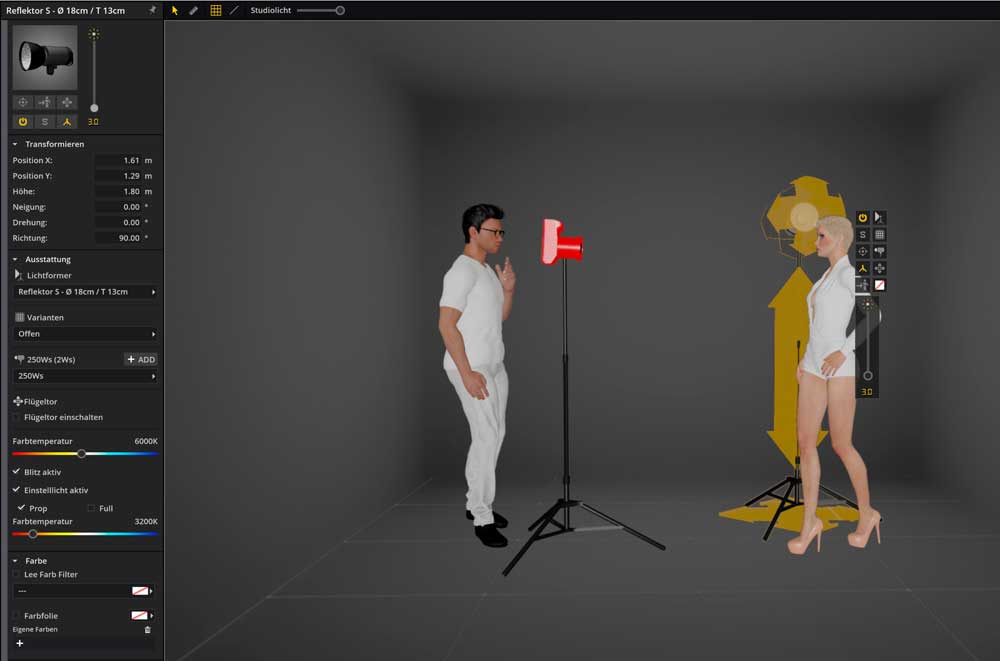This screenshot has height=661, width=1000.
Task: Click the Reflektor S preview thumbnail
Action: [x=45, y=57]
